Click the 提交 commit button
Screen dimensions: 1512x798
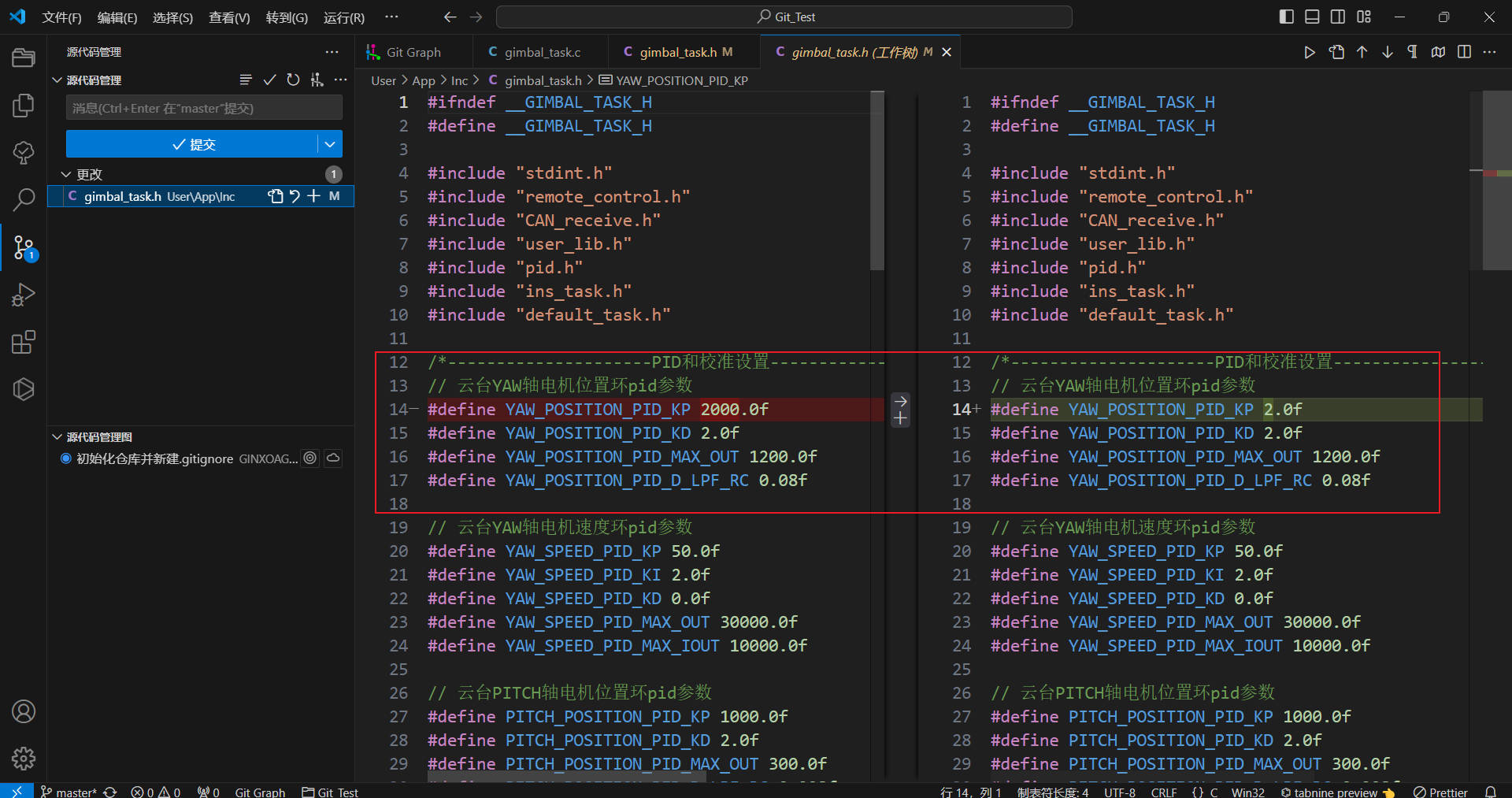192,144
